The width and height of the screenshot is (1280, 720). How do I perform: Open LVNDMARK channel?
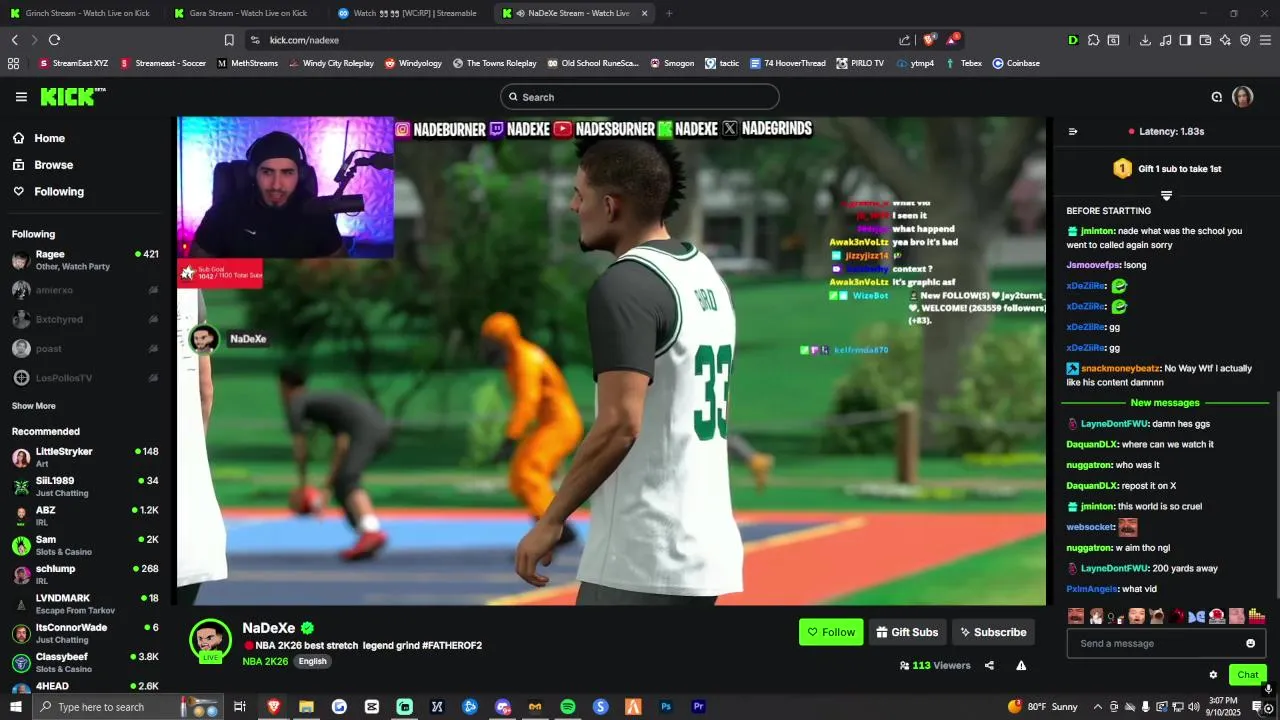tap(85, 604)
